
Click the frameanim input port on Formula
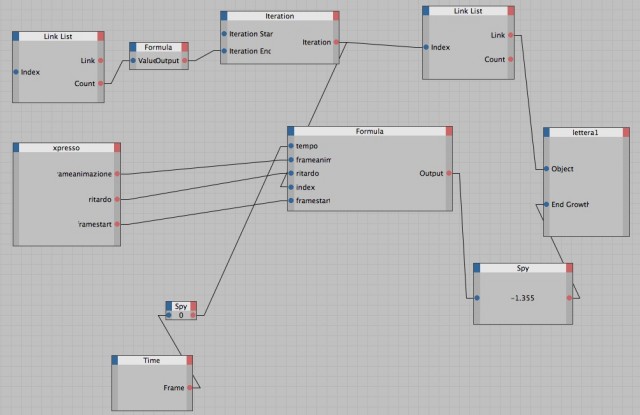tap(291, 160)
